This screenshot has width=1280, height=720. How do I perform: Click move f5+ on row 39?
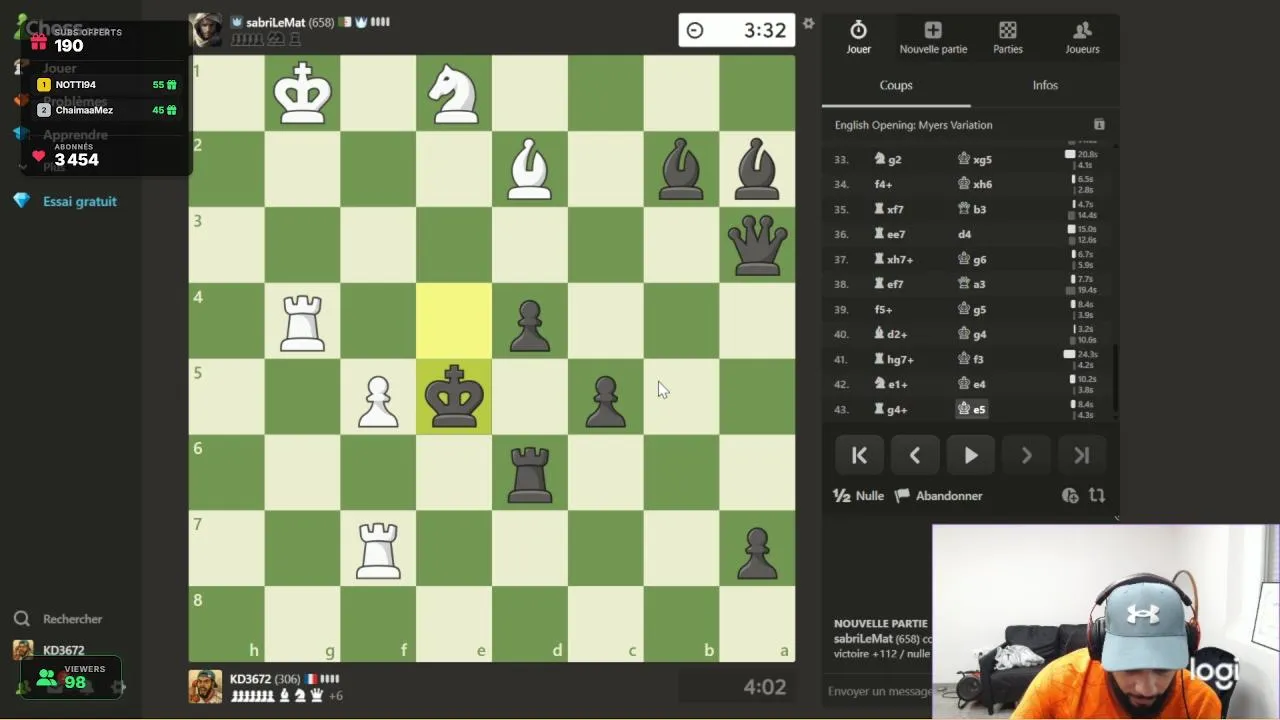883,309
